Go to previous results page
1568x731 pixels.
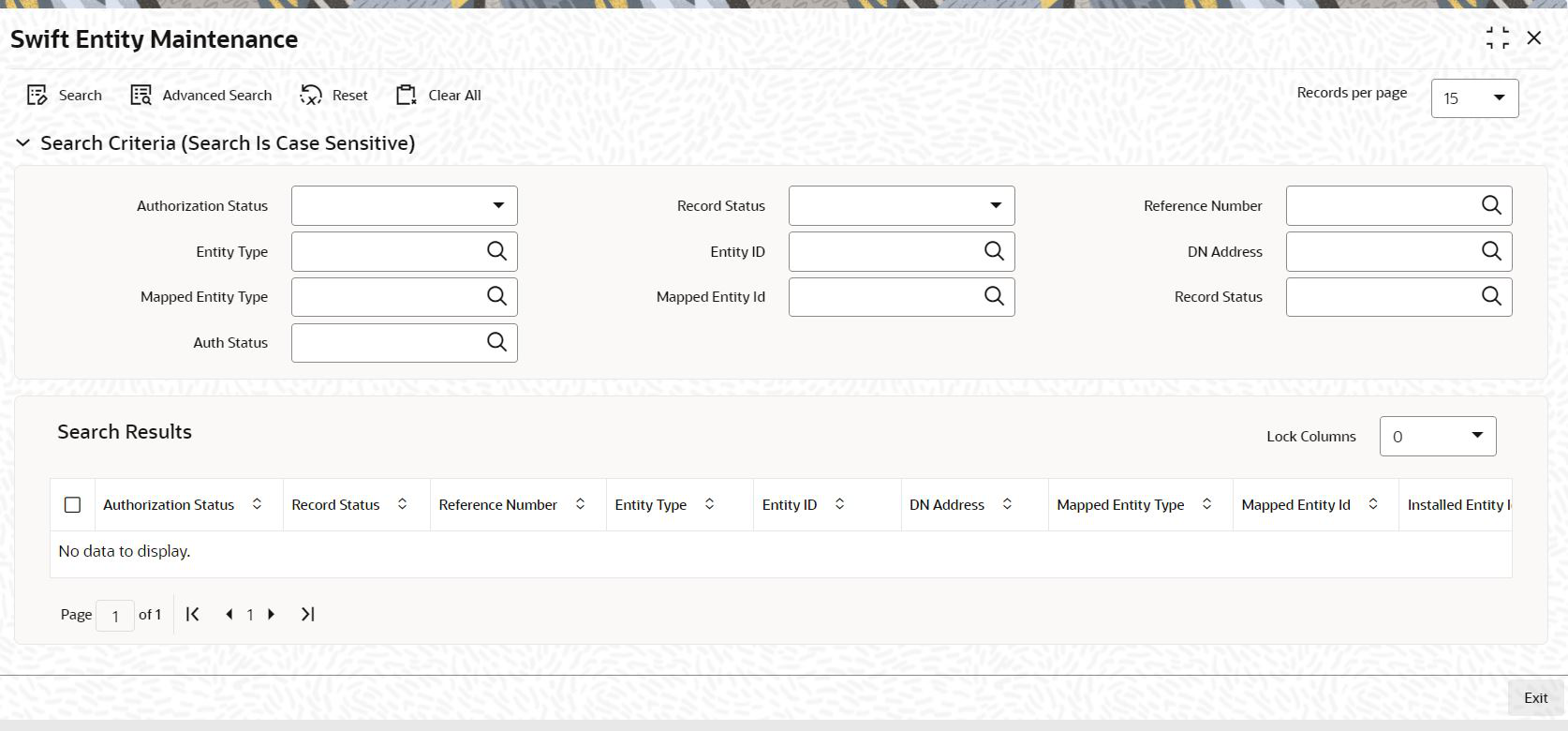point(229,614)
